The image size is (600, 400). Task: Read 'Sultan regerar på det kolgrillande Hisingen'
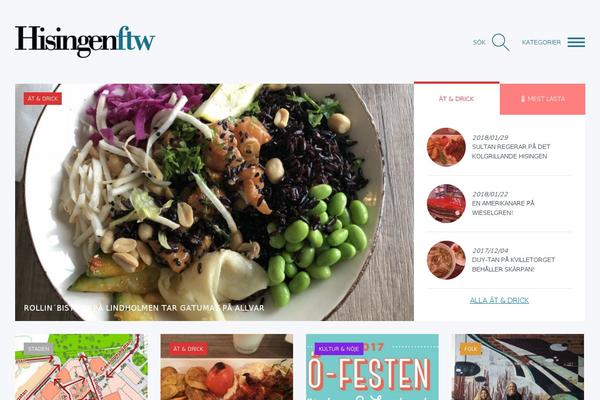(x=511, y=151)
